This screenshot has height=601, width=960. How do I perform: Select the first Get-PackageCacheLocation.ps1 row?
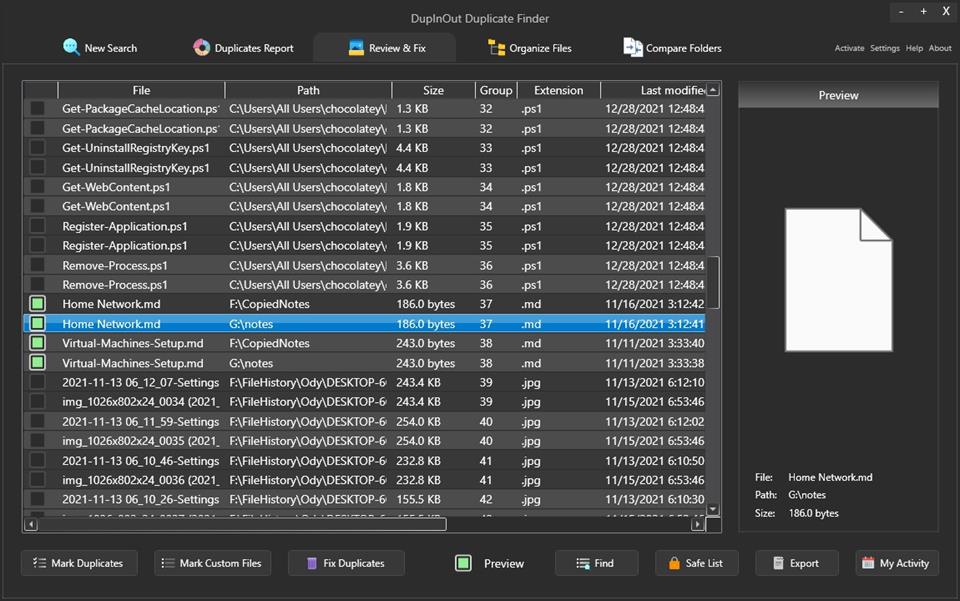point(364,108)
